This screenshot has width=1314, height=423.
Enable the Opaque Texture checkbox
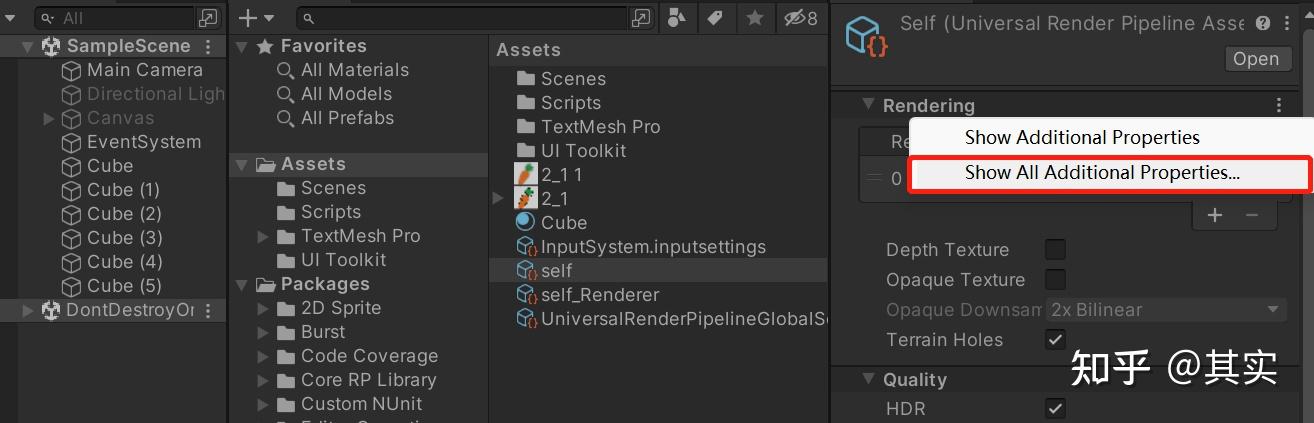[x=1055, y=279]
